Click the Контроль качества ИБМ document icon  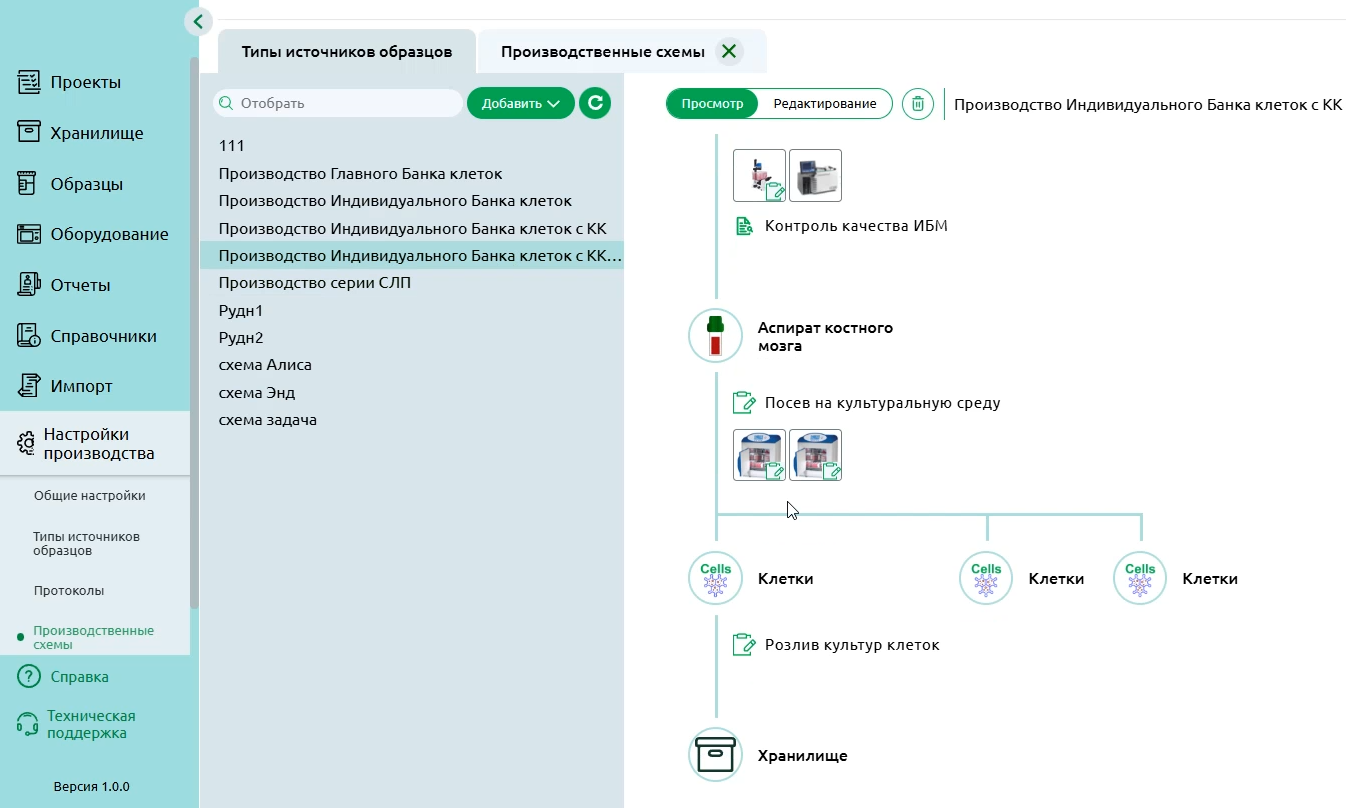(743, 226)
